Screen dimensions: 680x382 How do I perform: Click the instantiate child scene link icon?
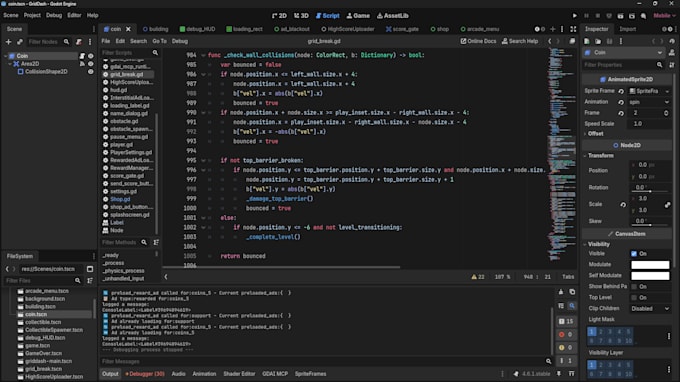(x=20, y=42)
